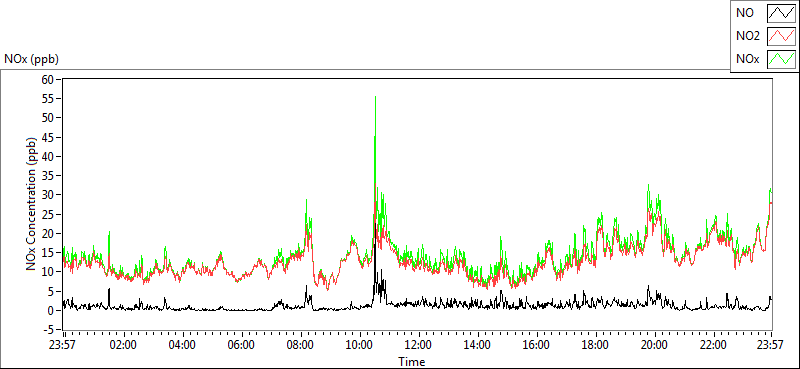Click the 08:00 x-axis tick label

point(301,344)
